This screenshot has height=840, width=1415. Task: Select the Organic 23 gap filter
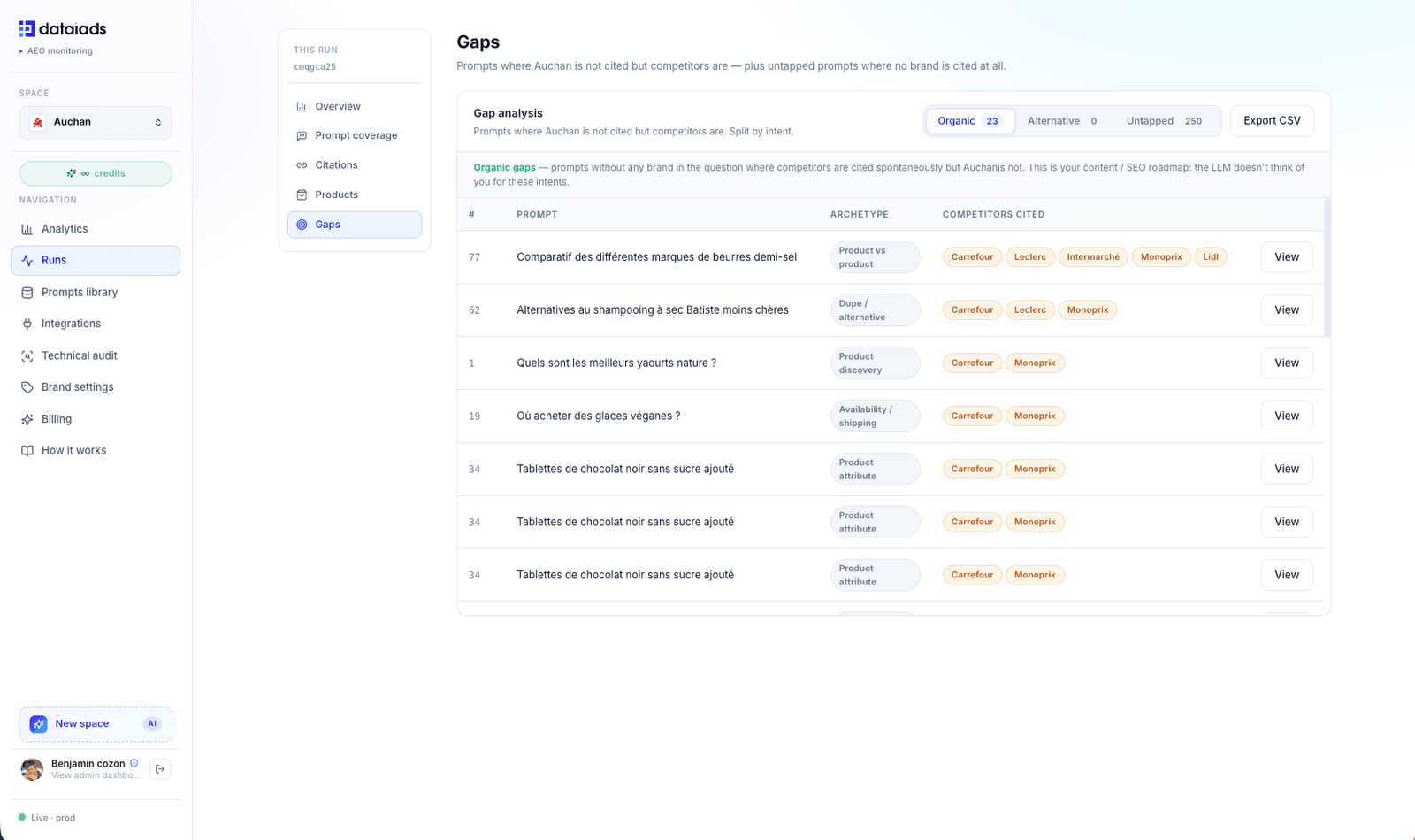pyautogui.click(x=970, y=121)
